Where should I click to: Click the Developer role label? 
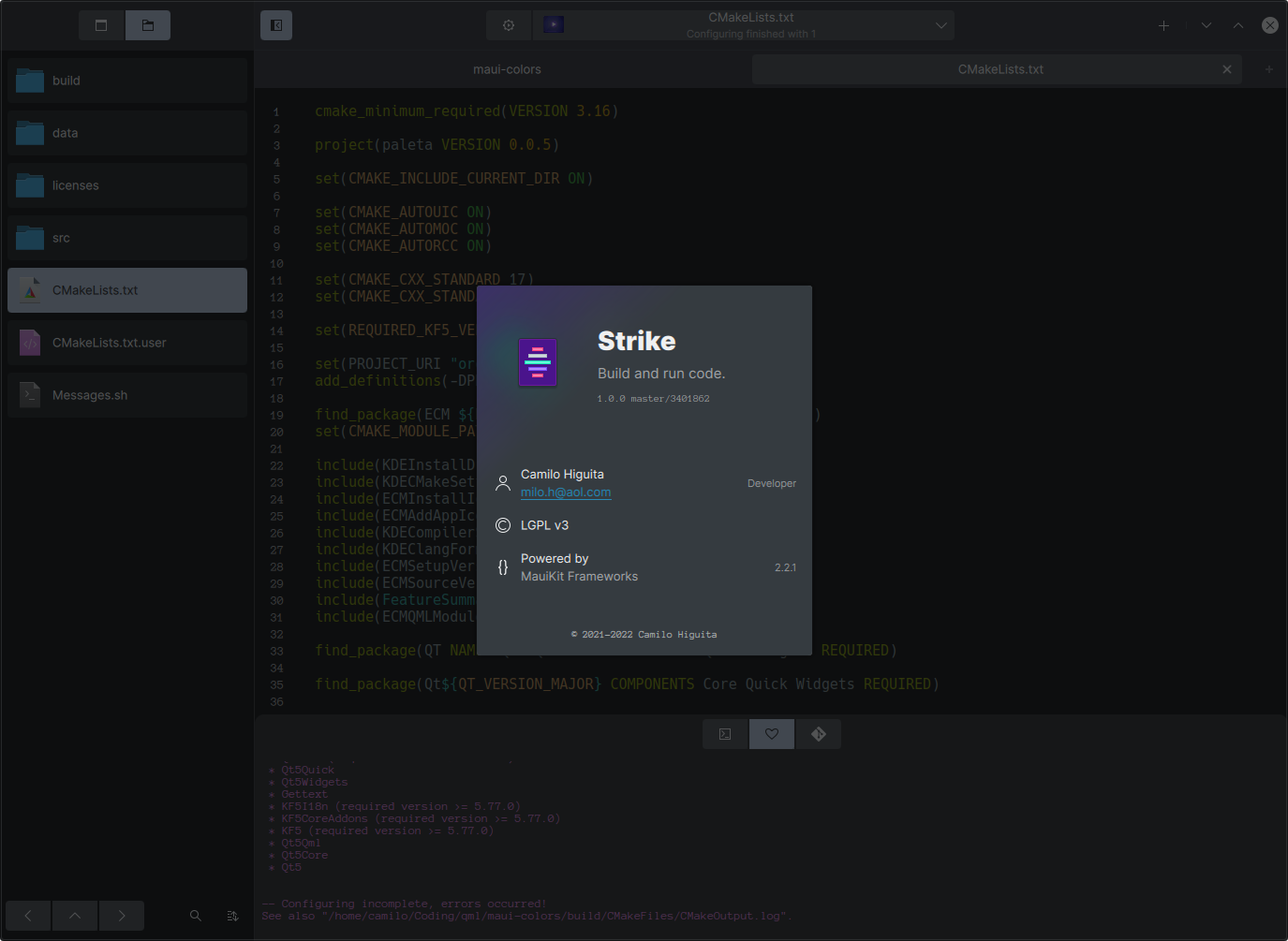pyautogui.click(x=772, y=484)
